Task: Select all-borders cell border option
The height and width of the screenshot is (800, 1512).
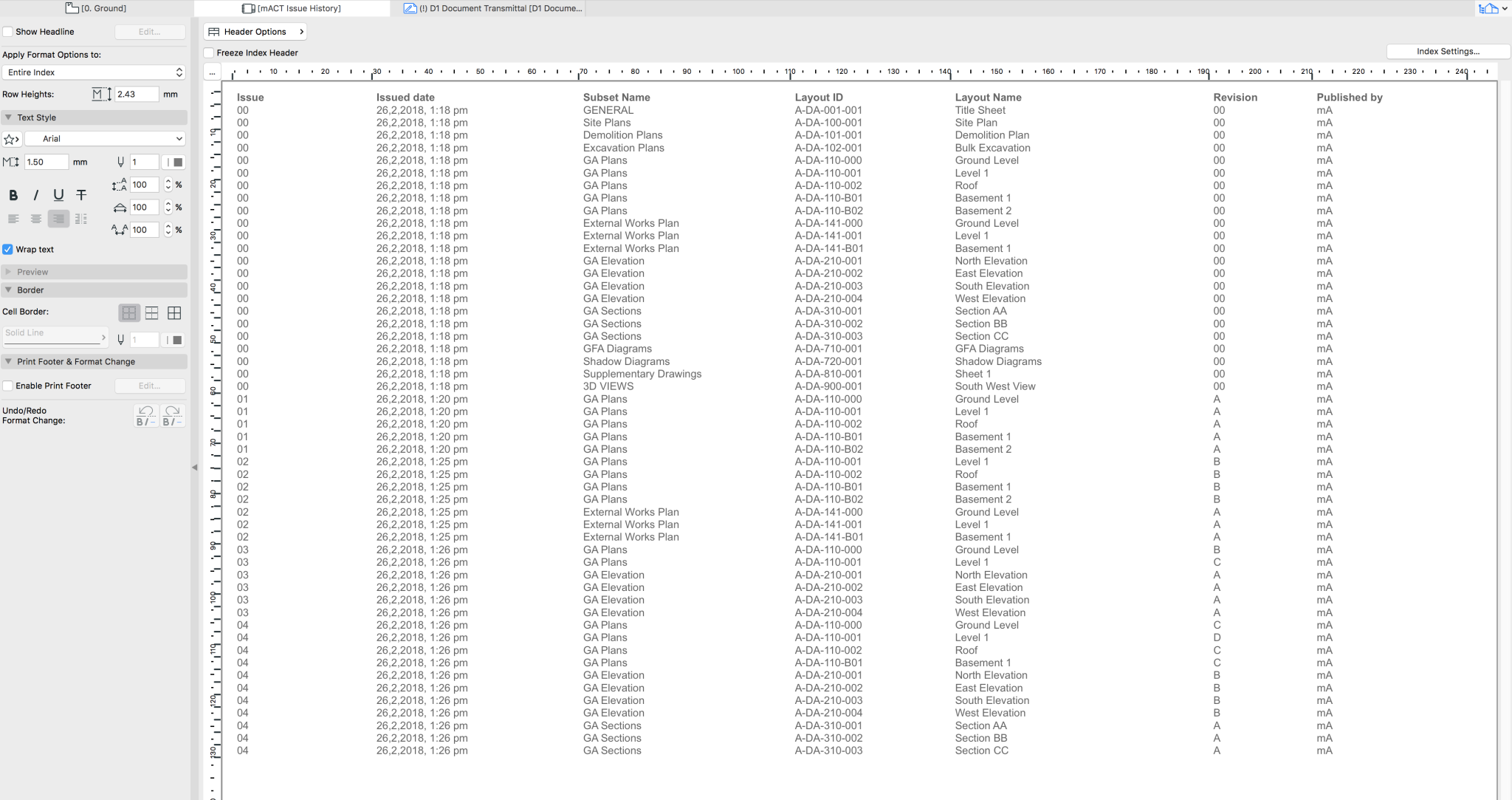Action: 174,313
